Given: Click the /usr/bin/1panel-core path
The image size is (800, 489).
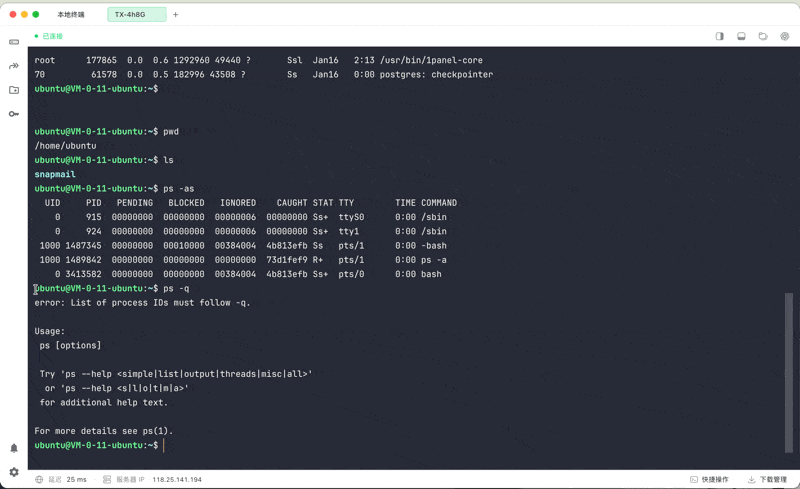Looking at the screenshot, I should pyautogui.click(x=431, y=60).
